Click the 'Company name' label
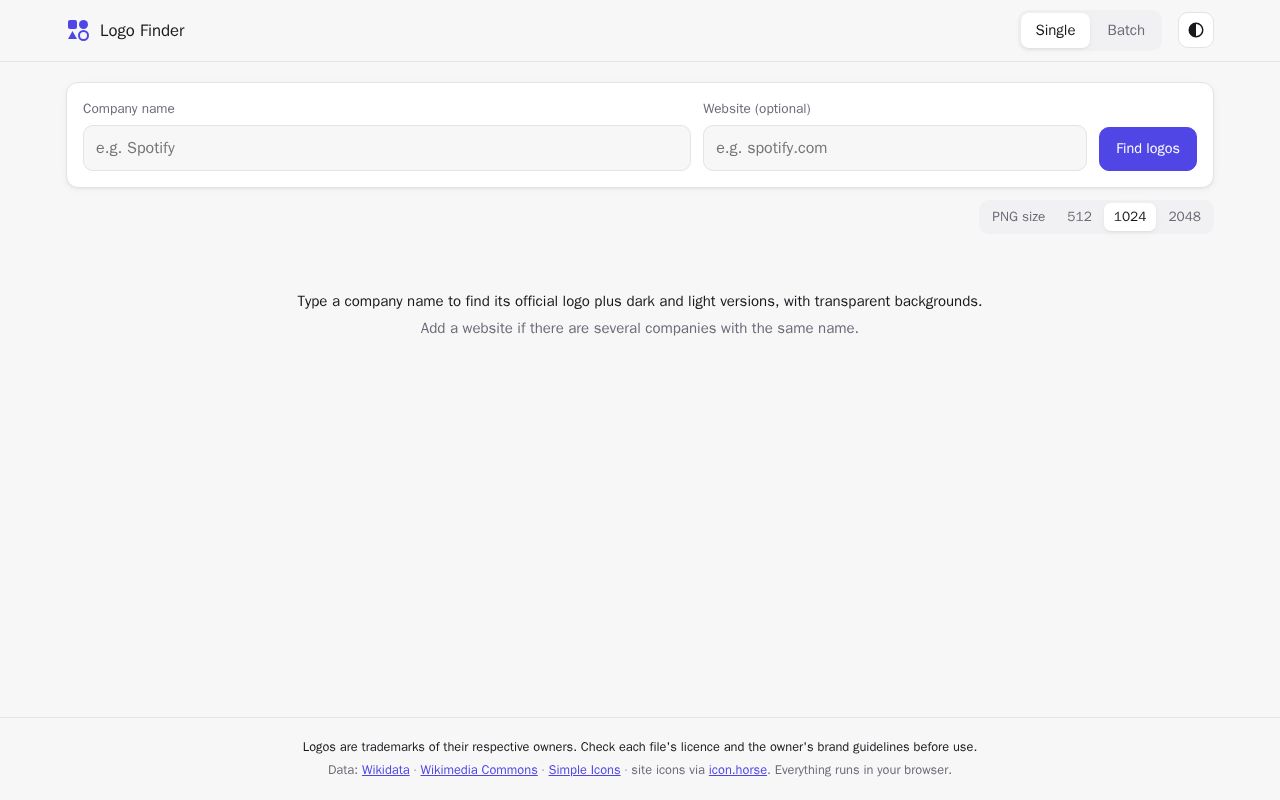1280x800 pixels. point(129,109)
